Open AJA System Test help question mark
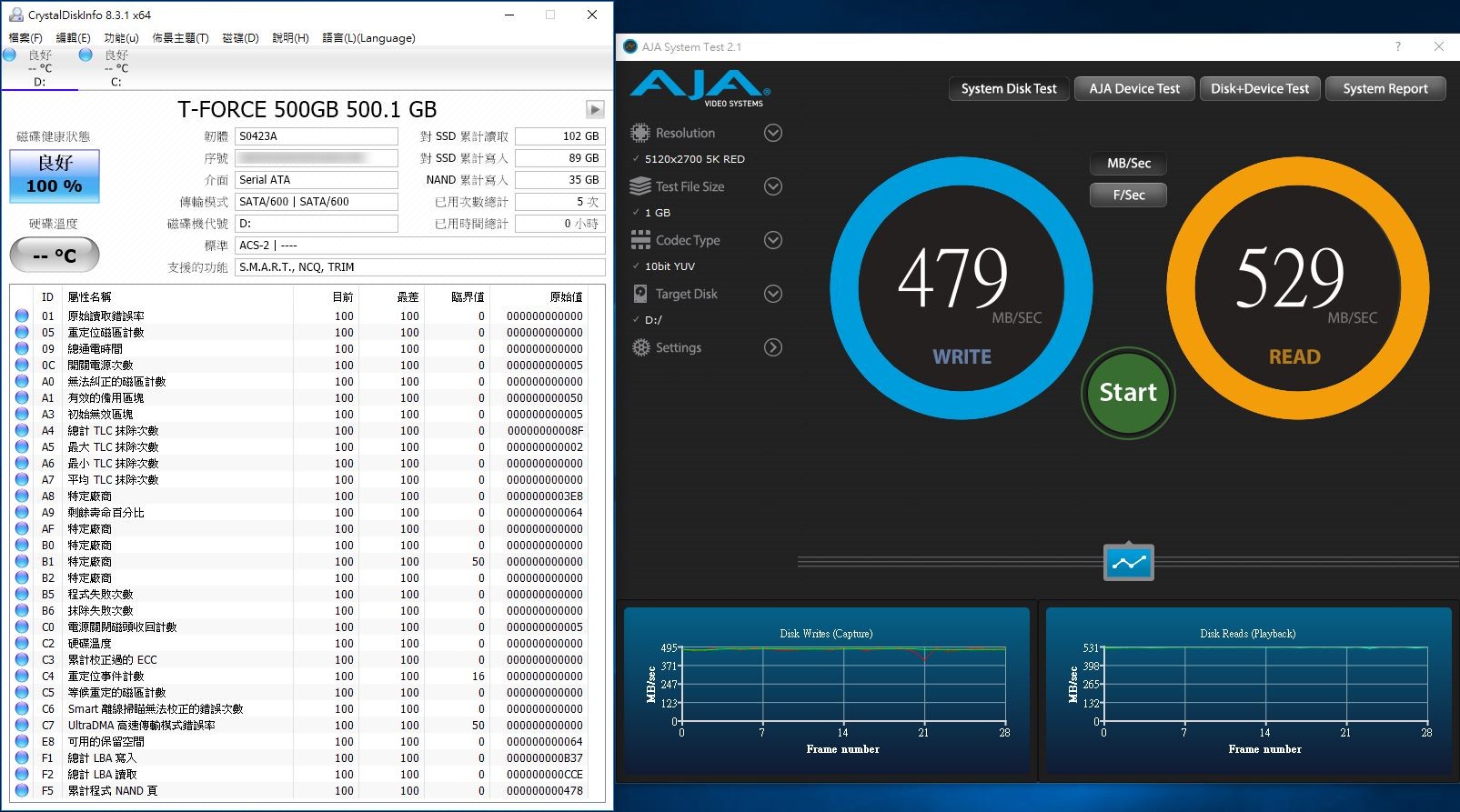The height and width of the screenshot is (812, 1460). [1398, 46]
